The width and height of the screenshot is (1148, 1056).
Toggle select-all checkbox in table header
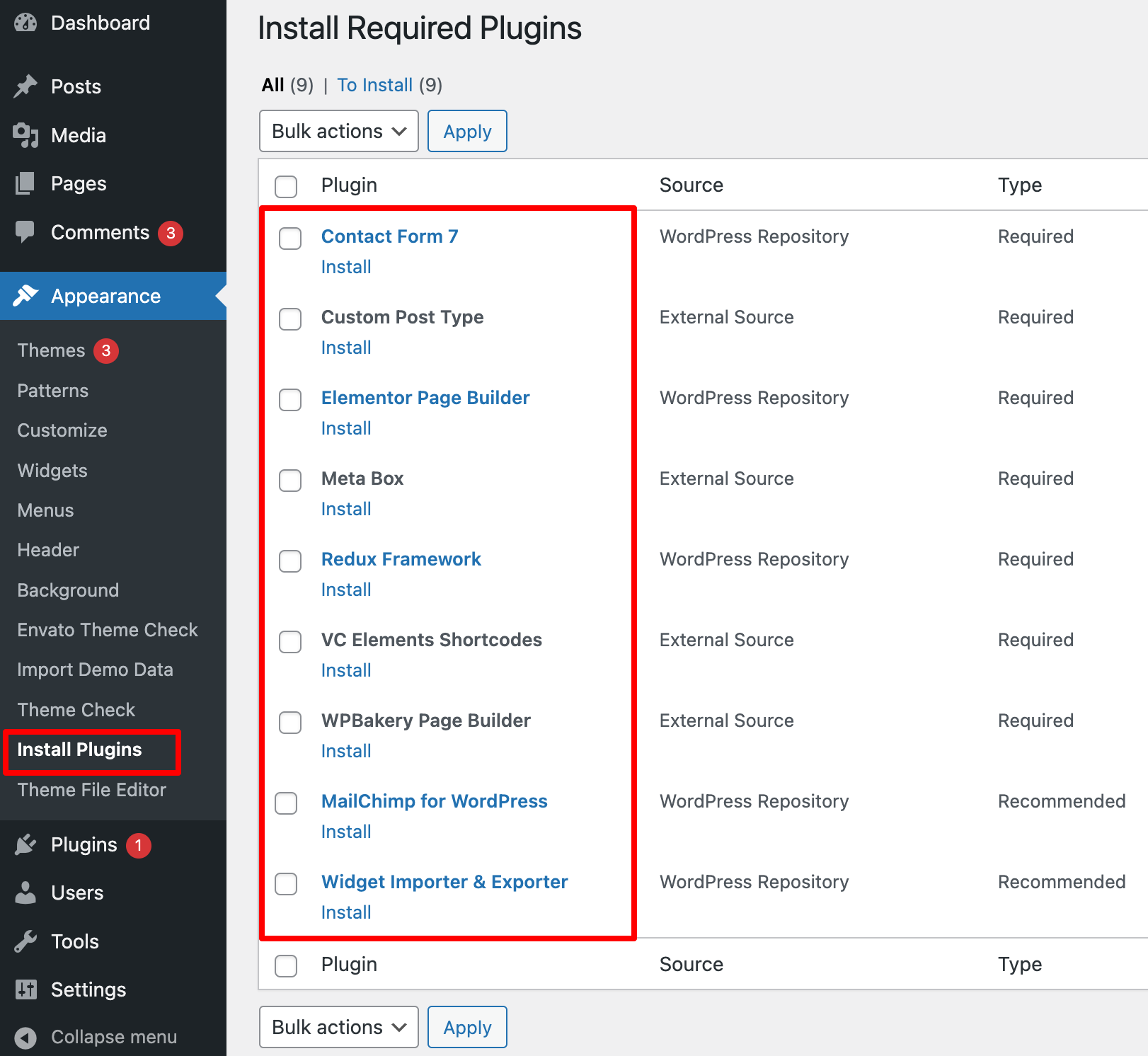point(286,187)
